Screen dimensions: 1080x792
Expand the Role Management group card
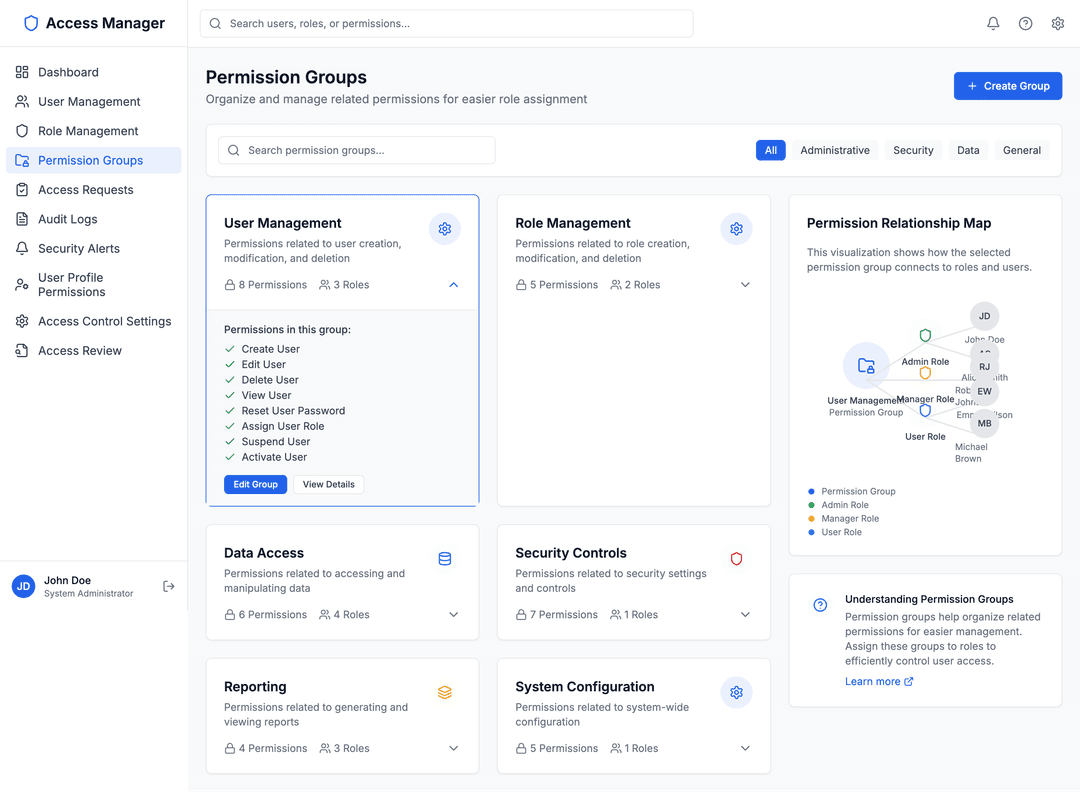tap(745, 285)
